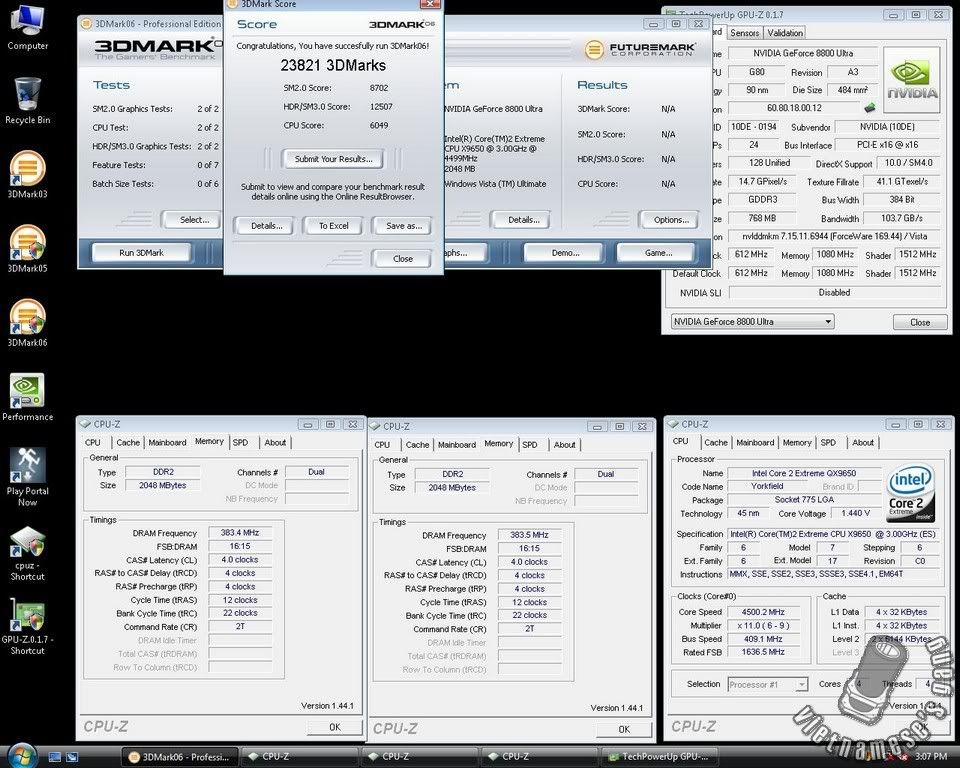Open Mainboard tab in the CPU-Z processor window
The height and width of the screenshot is (768, 960).
755,442
